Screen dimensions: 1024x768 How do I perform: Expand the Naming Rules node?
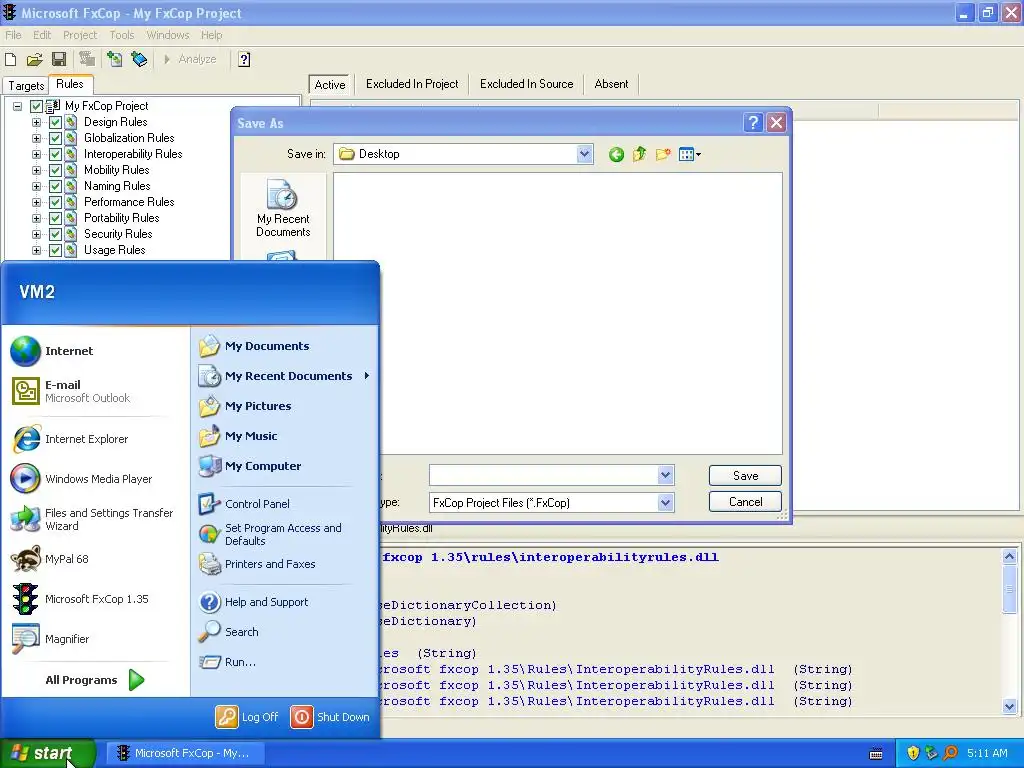coord(37,186)
